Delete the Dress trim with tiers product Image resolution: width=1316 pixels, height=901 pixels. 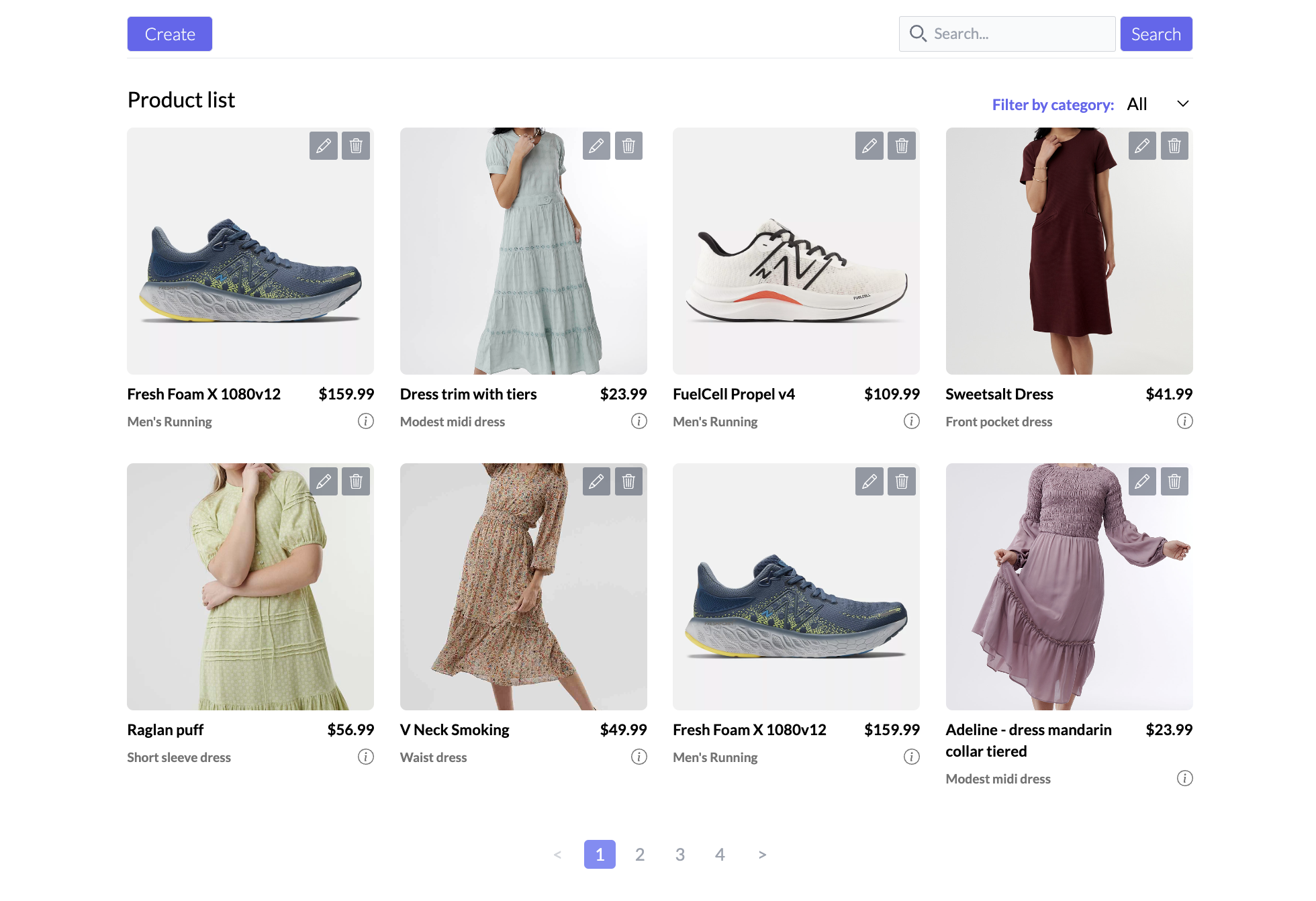pyautogui.click(x=628, y=145)
